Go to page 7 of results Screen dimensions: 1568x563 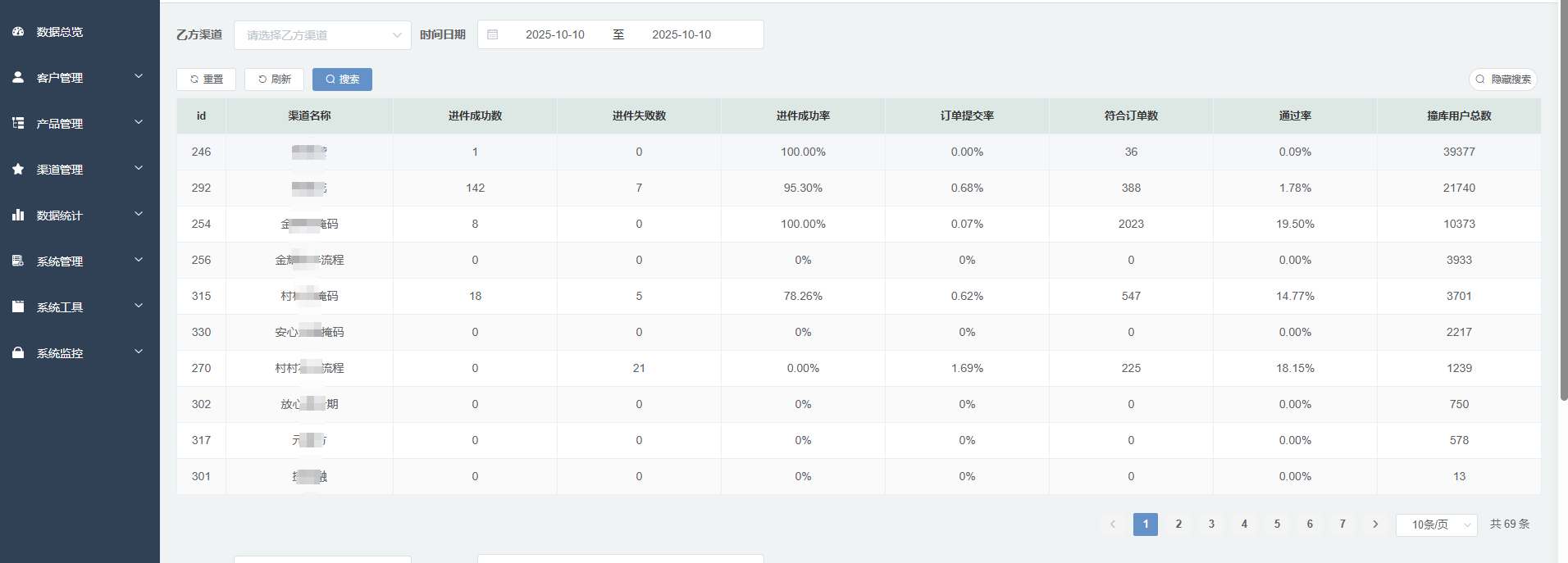[1342, 524]
